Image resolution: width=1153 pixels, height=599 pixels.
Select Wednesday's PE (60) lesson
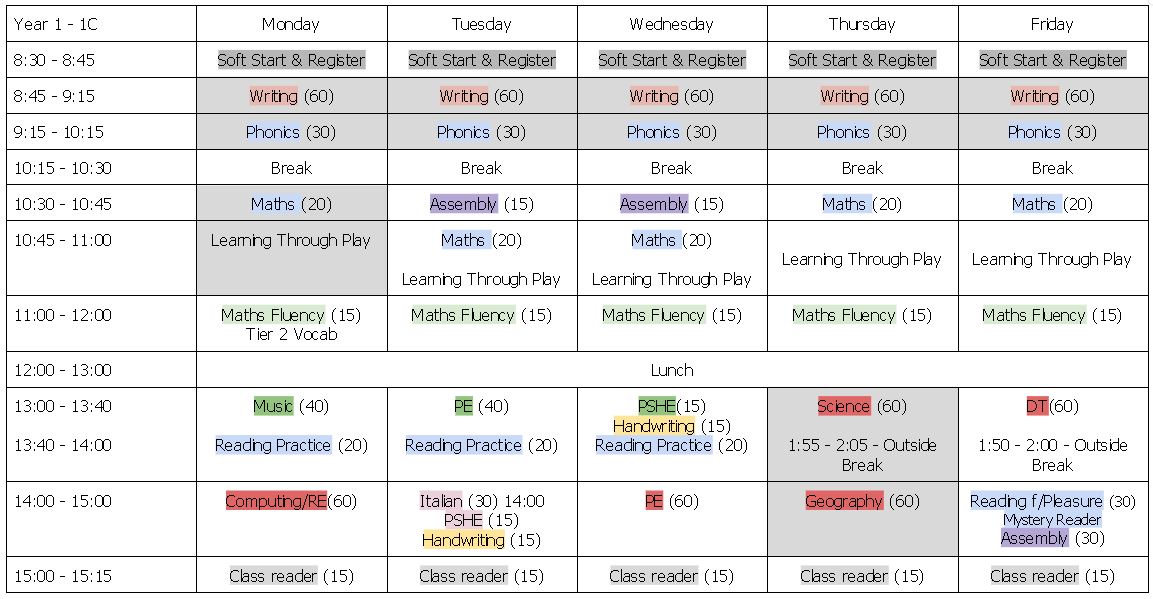pos(672,501)
